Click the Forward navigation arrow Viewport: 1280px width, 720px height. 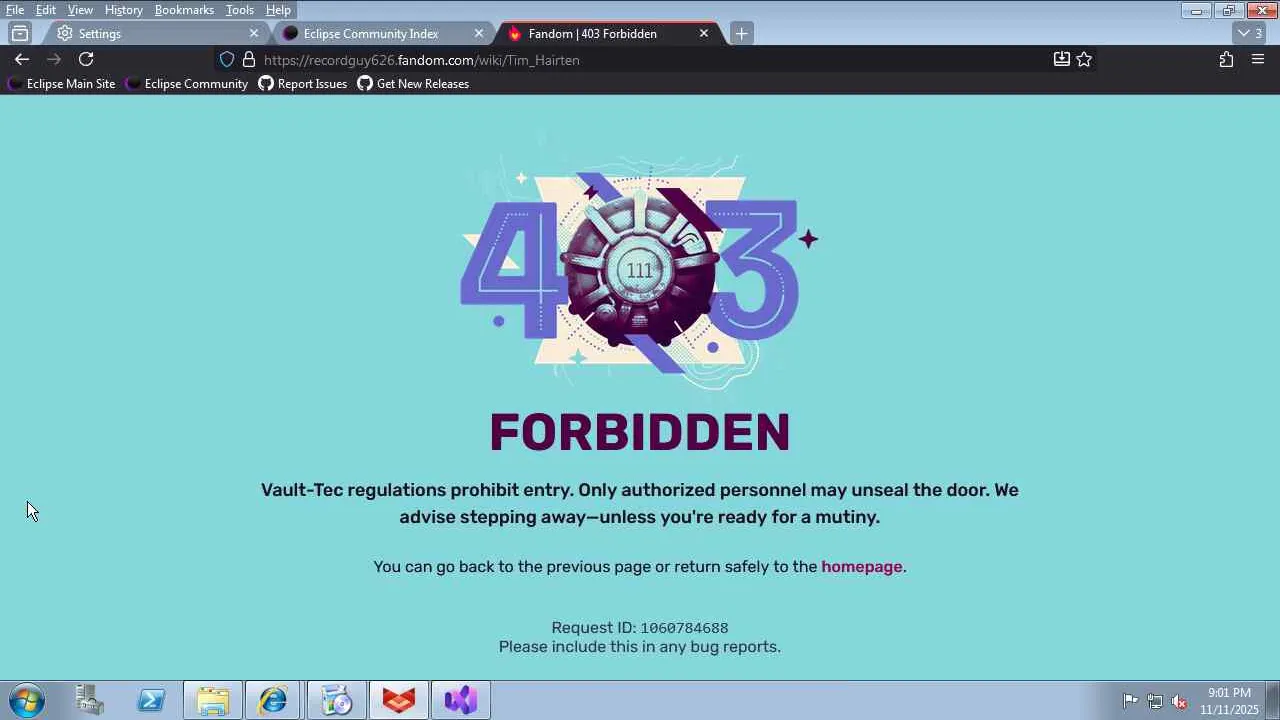pyautogui.click(x=54, y=59)
